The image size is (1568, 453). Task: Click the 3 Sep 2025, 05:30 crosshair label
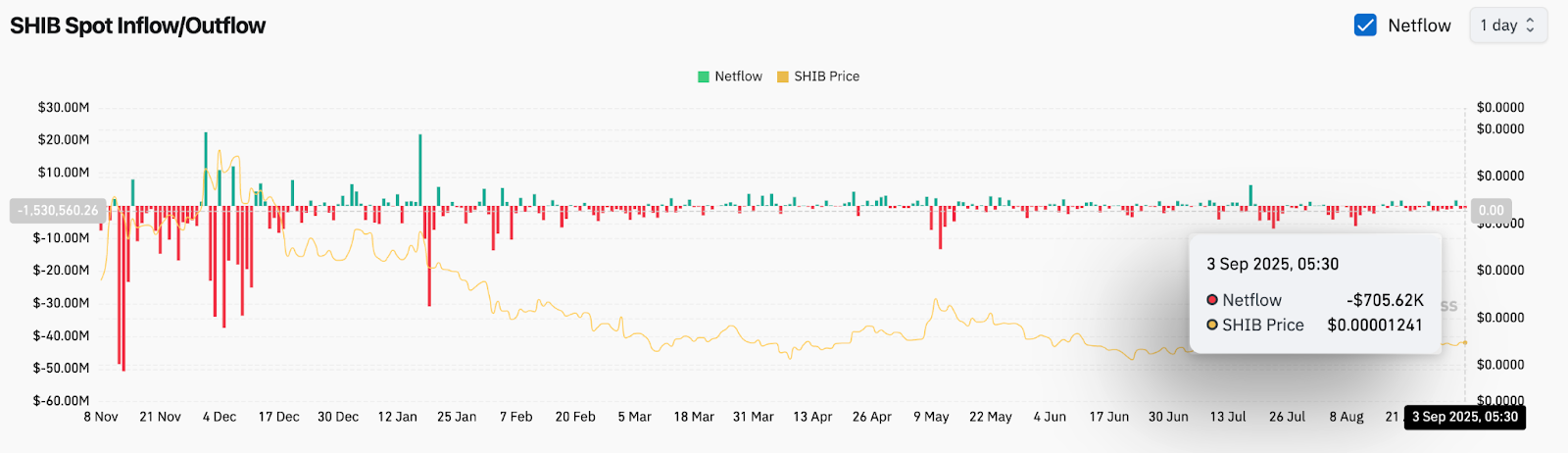pos(1465,417)
